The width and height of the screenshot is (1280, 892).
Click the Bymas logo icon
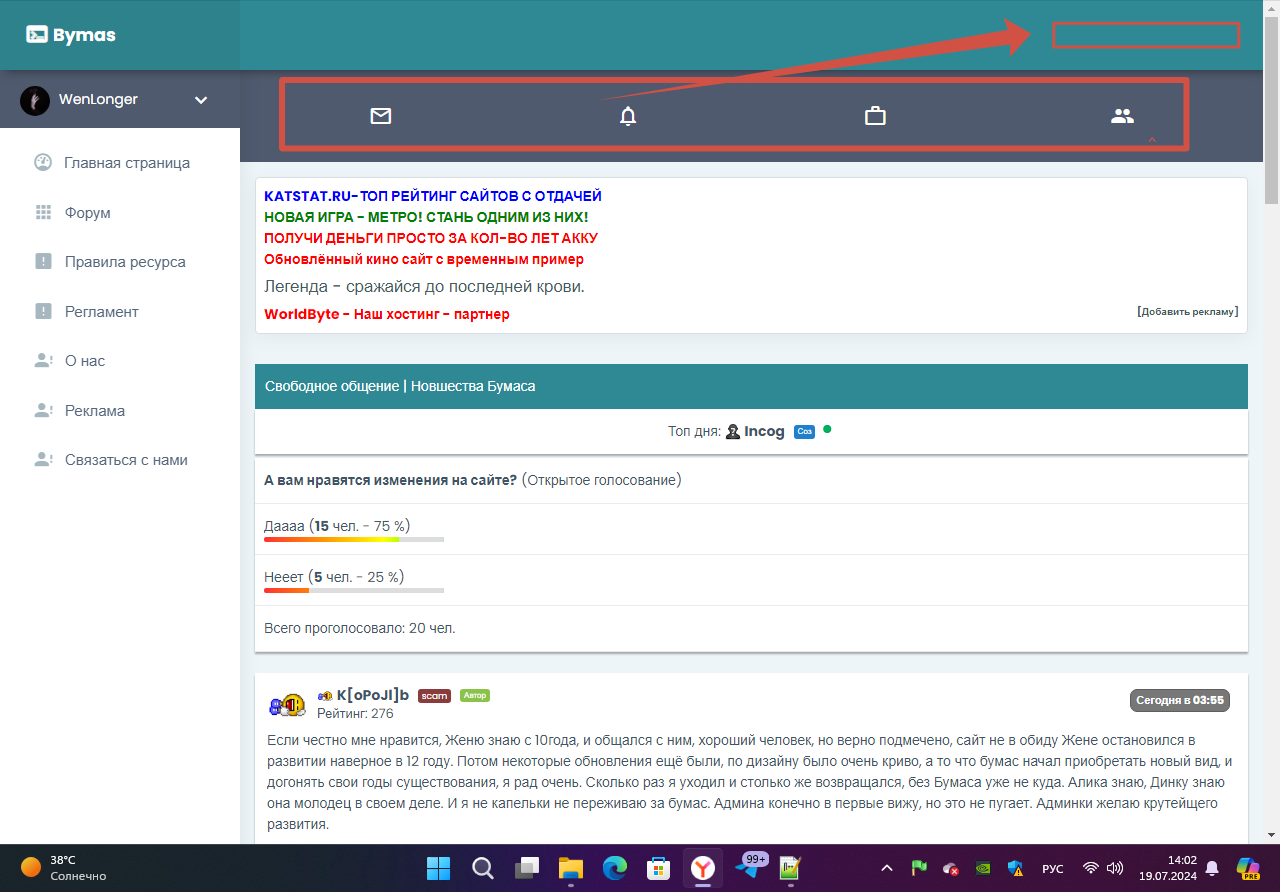pyautogui.click(x=37, y=35)
